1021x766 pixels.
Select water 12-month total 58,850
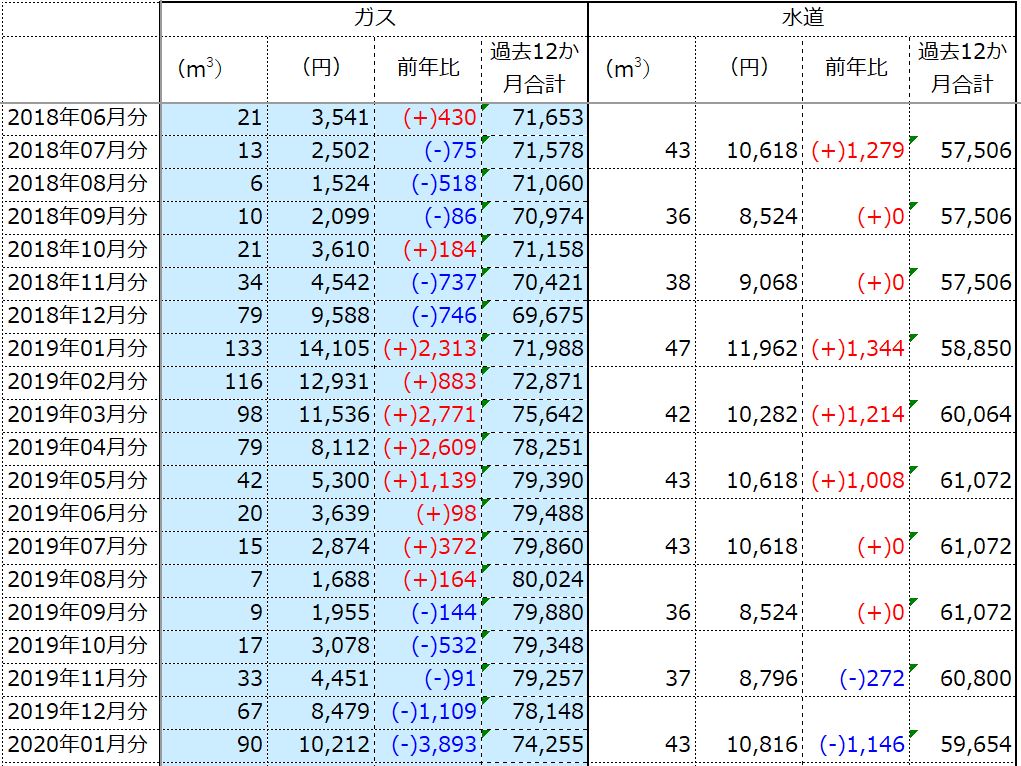(x=963, y=350)
